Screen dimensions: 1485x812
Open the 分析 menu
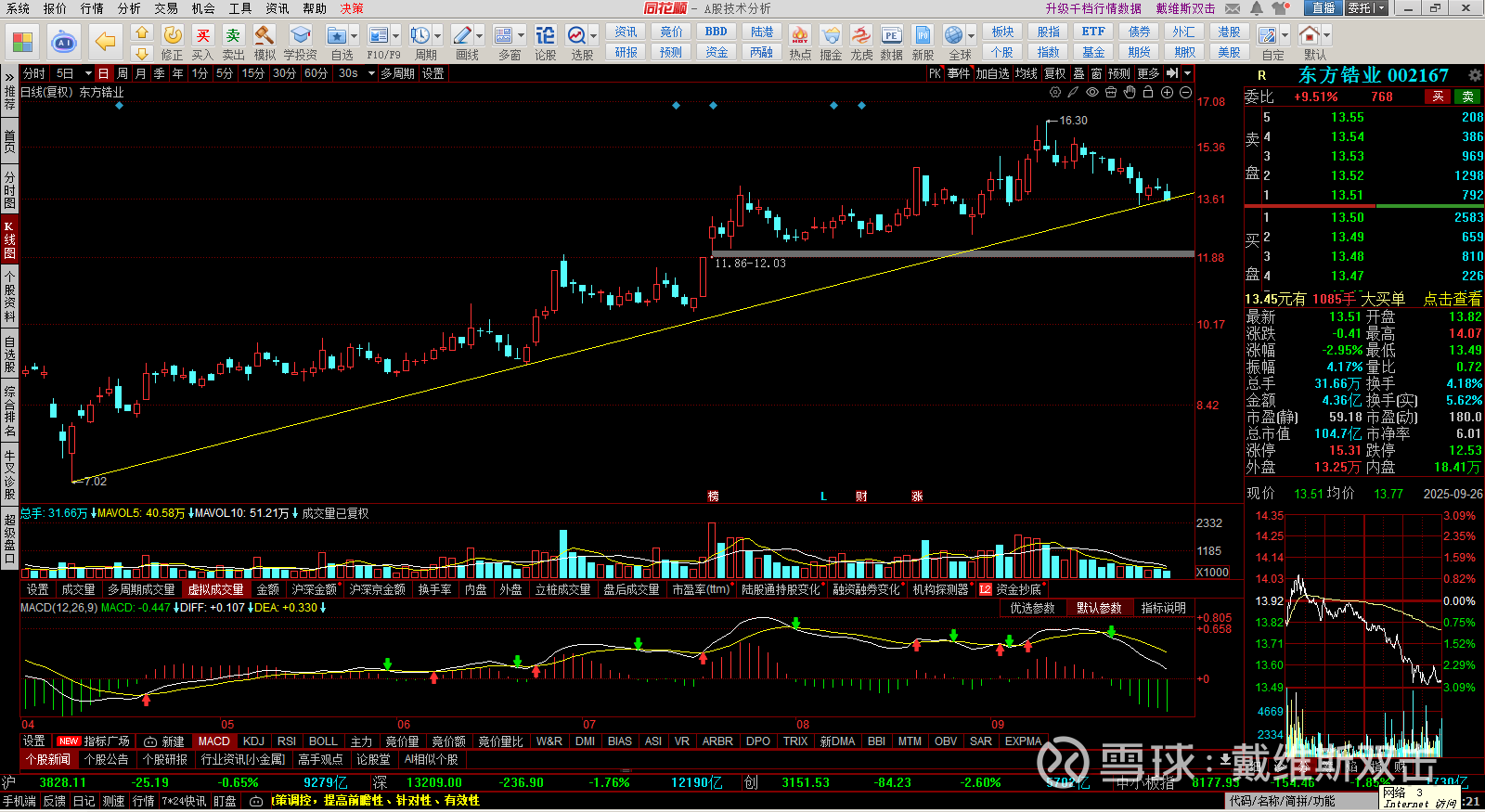tap(129, 8)
